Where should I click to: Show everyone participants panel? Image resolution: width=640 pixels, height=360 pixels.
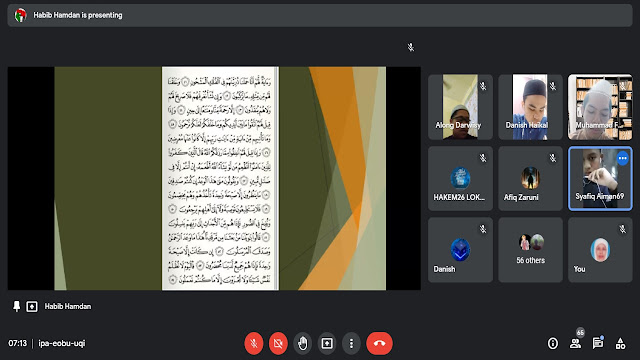[x=576, y=343]
